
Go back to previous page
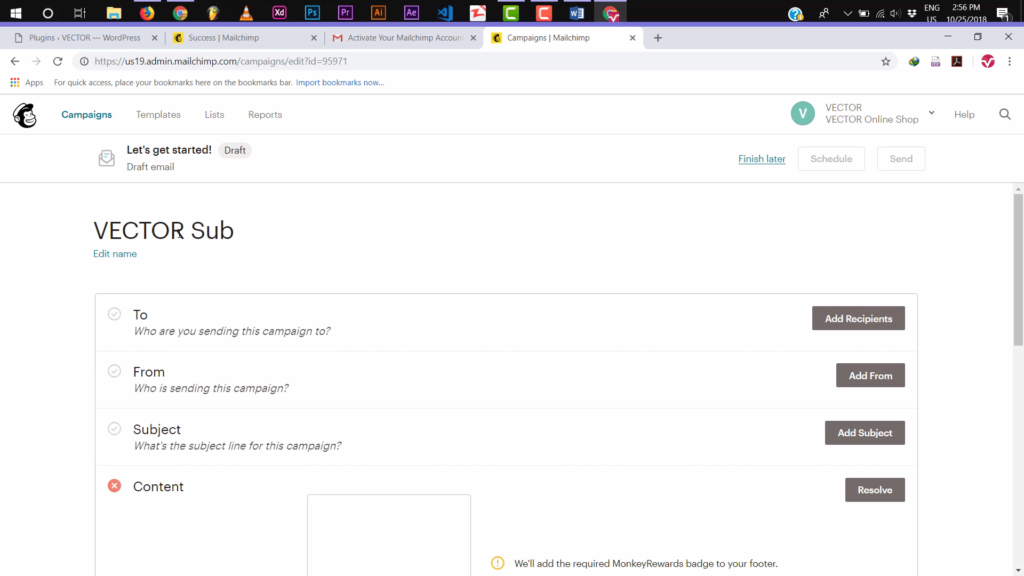coord(15,61)
